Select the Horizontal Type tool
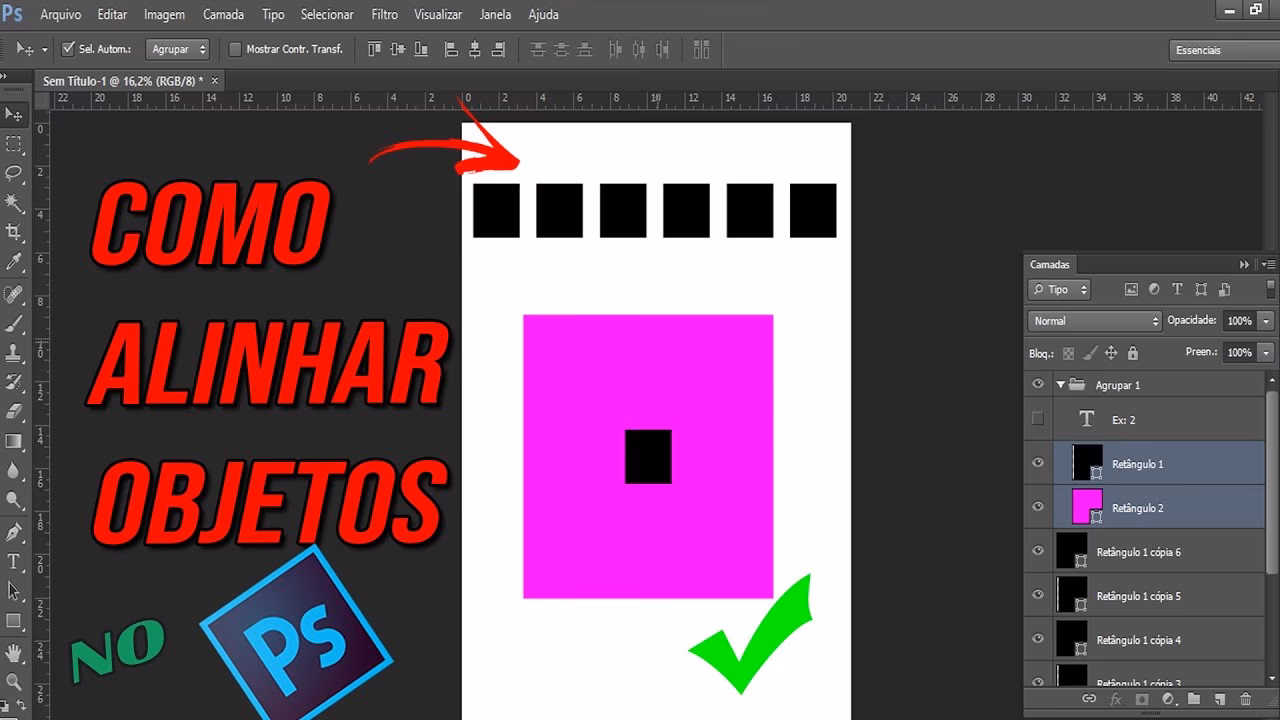The width and height of the screenshot is (1280, 720). [x=14, y=561]
